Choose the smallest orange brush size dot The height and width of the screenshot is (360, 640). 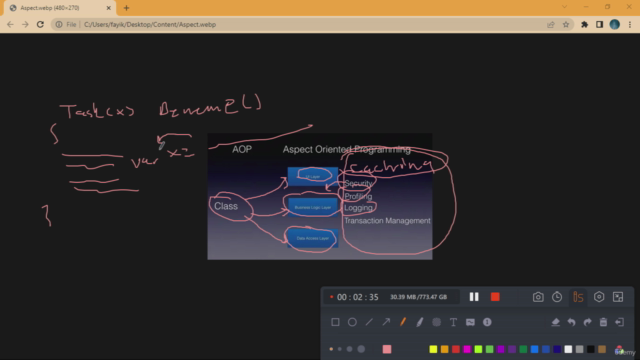[331, 349]
